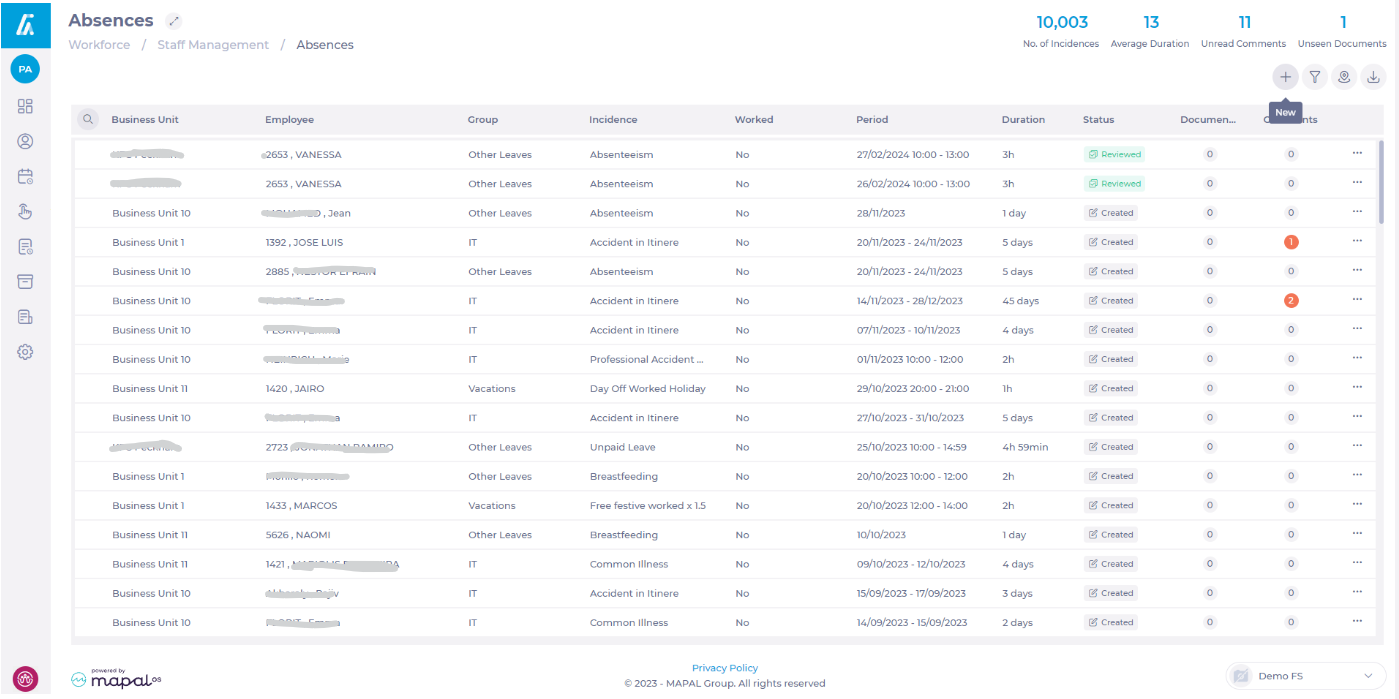This screenshot has height=699, width=1399.
Task: Open the dashboard grid icon in the sidebar
Action: 25,106
